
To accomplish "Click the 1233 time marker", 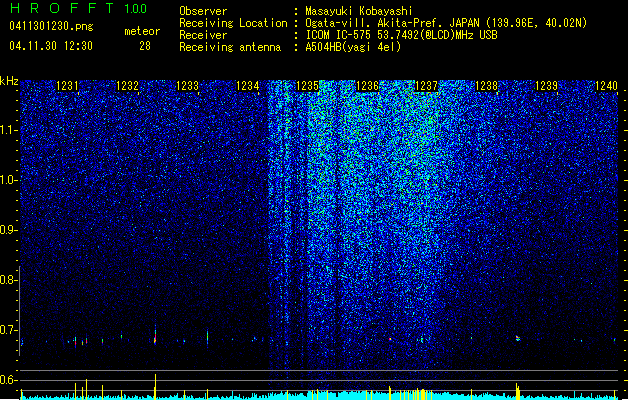I will click(187, 86).
